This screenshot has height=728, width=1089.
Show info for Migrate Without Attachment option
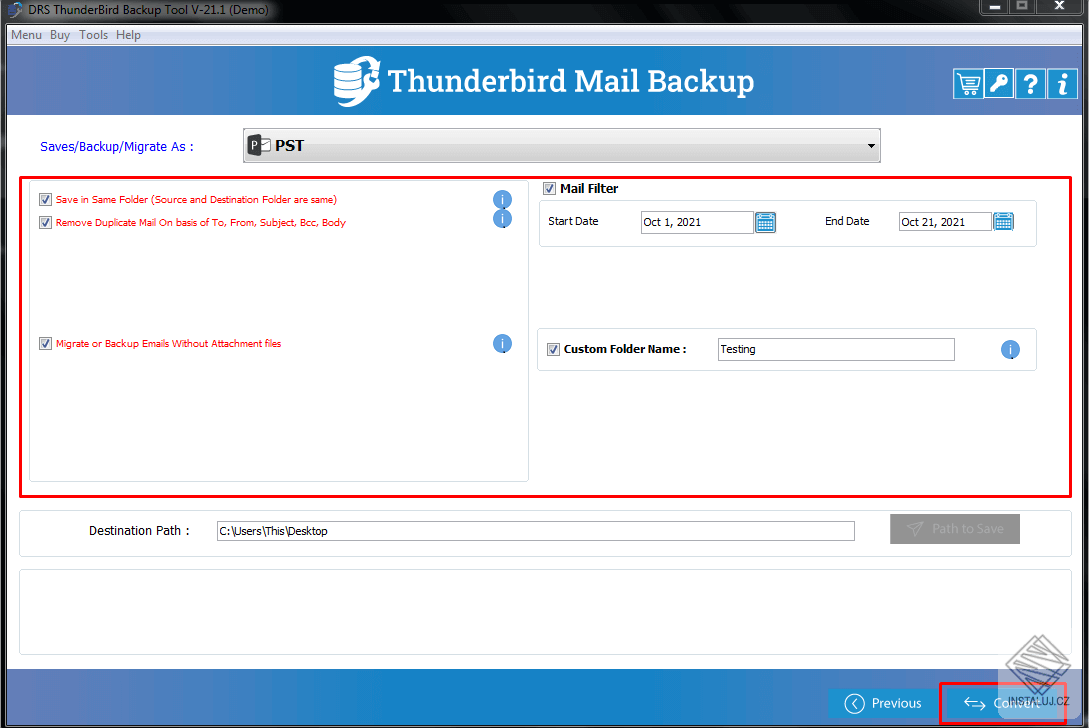pyautogui.click(x=502, y=343)
